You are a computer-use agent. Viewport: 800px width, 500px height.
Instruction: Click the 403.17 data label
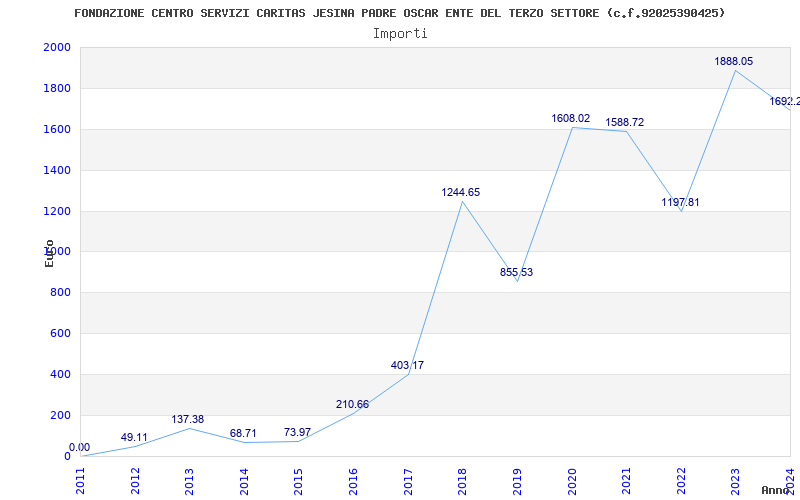coord(407,365)
